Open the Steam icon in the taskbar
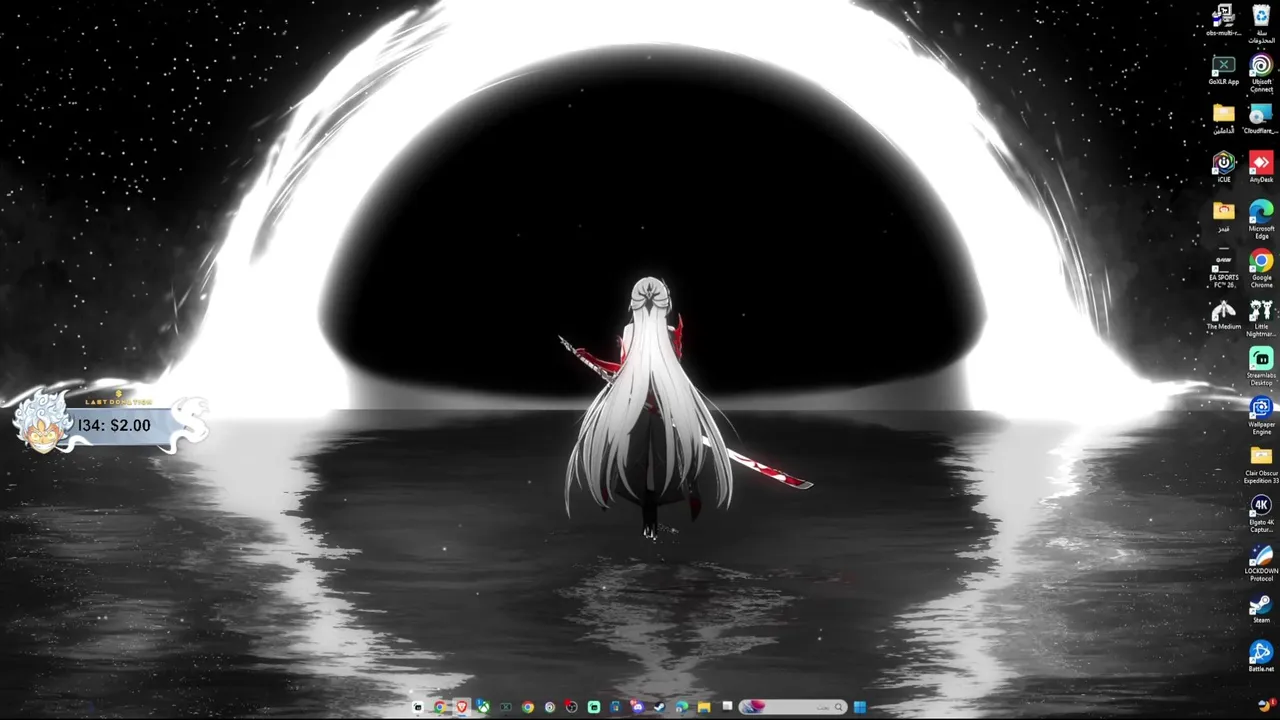This screenshot has height=720, width=1280. (659, 707)
